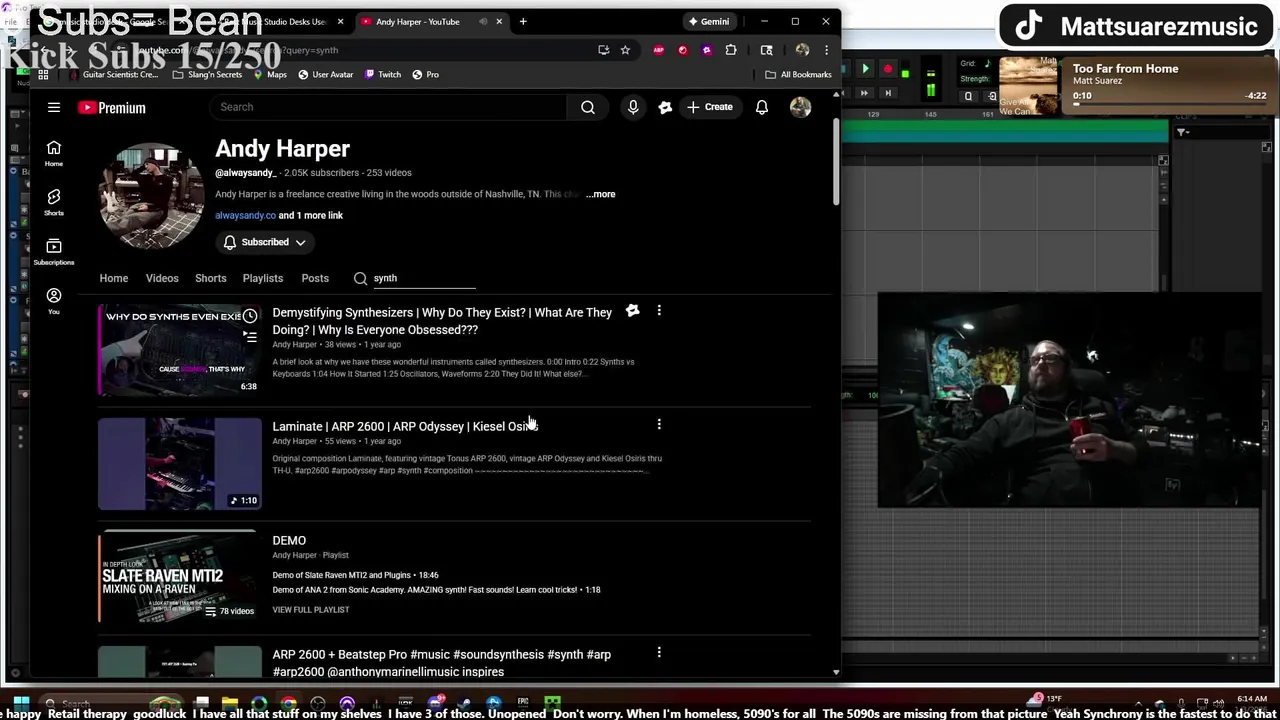The image size is (1280, 720).
Task: Bookmark this page with the star icon
Action: coord(625,50)
